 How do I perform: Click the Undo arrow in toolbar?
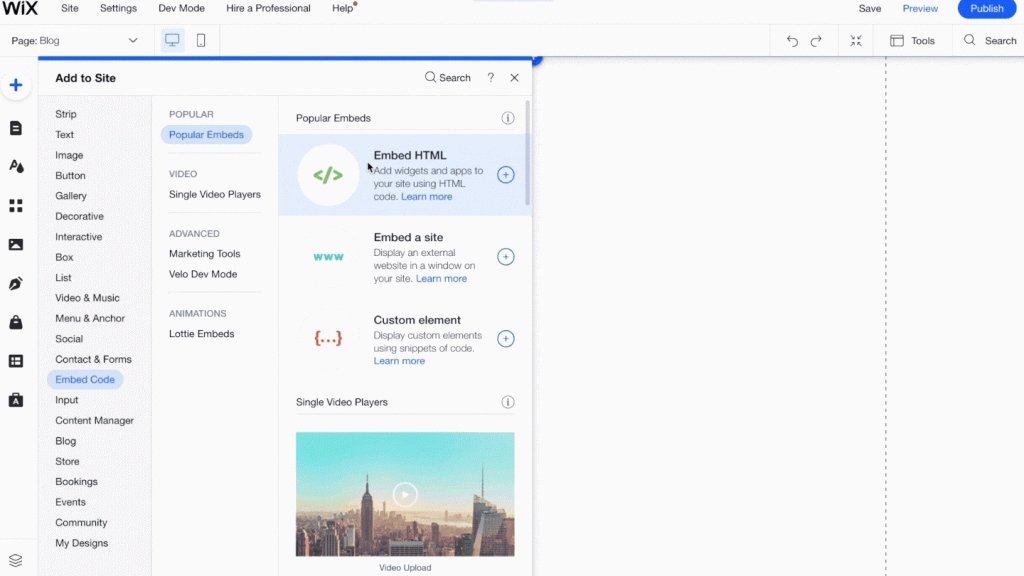click(792, 41)
